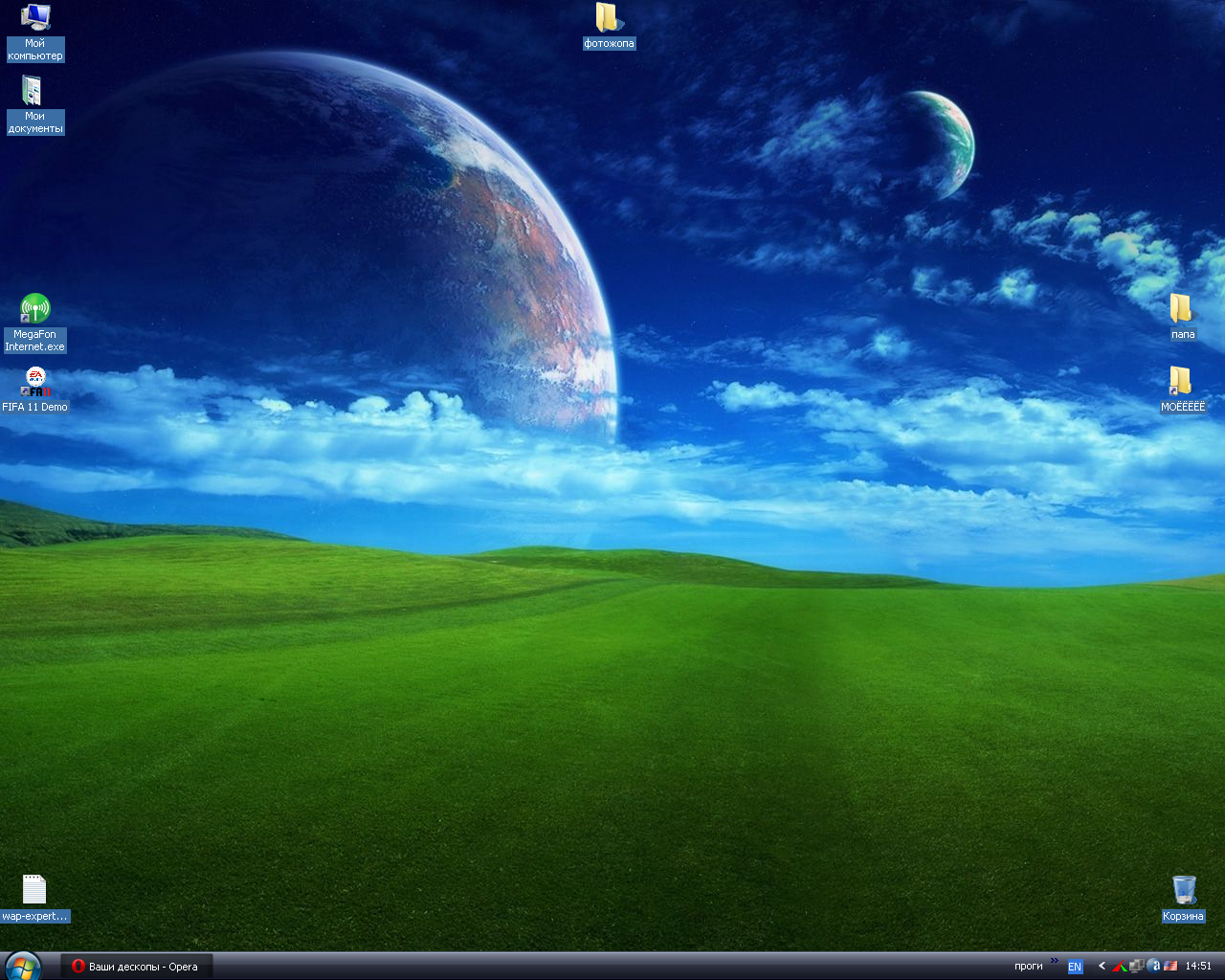Select the папа folder icon
Image resolution: width=1225 pixels, height=980 pixels.
pos(1183,317)
